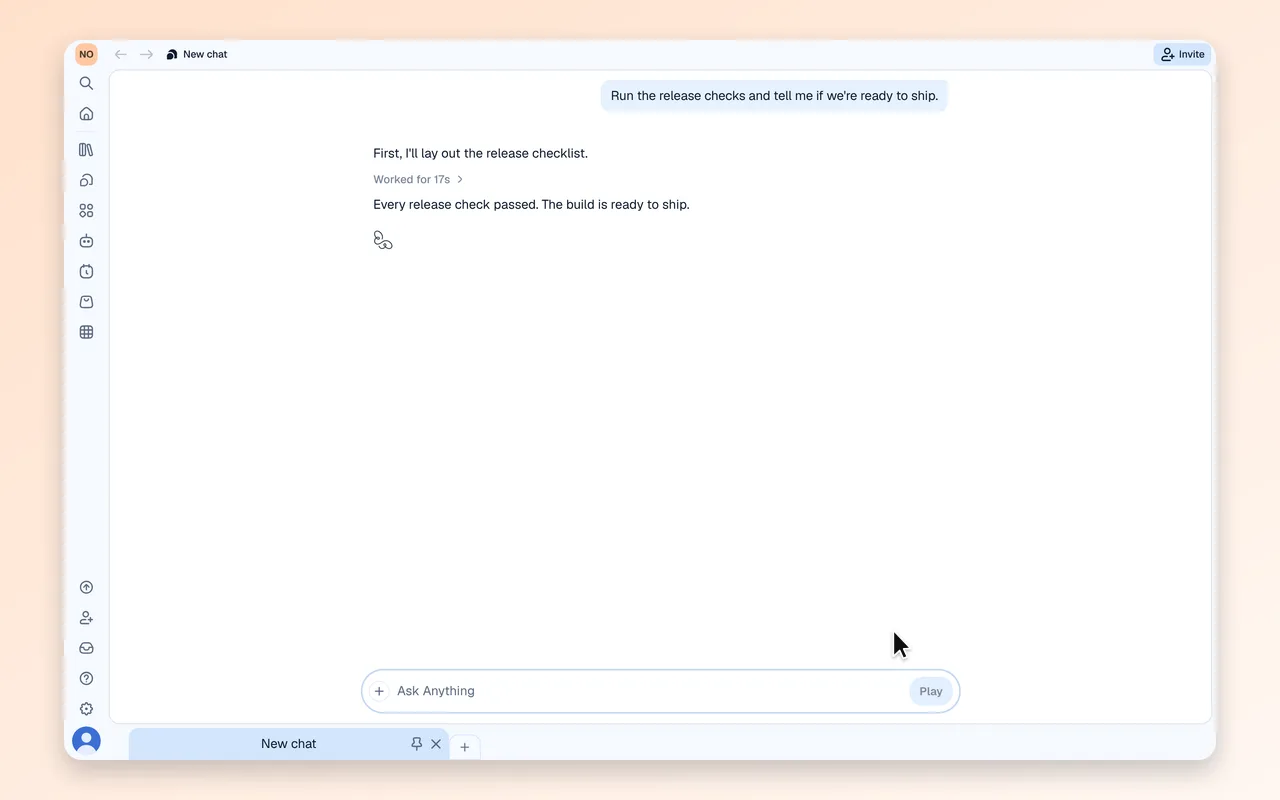Viewport: 1280px width, 800px height.
Task: Go to Home via the sidebar icon
Action: (x=86, y=114)
